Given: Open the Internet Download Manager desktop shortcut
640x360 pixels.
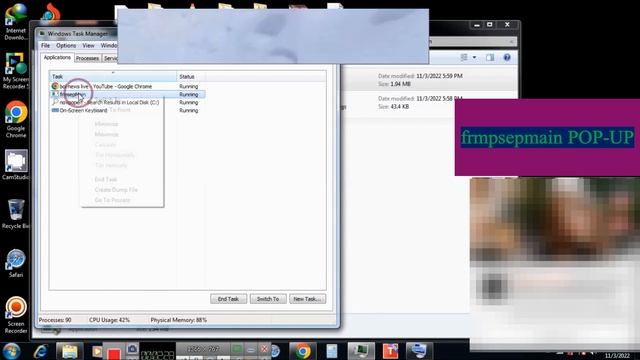Looking at the screenshot, I should pos(16,21).
